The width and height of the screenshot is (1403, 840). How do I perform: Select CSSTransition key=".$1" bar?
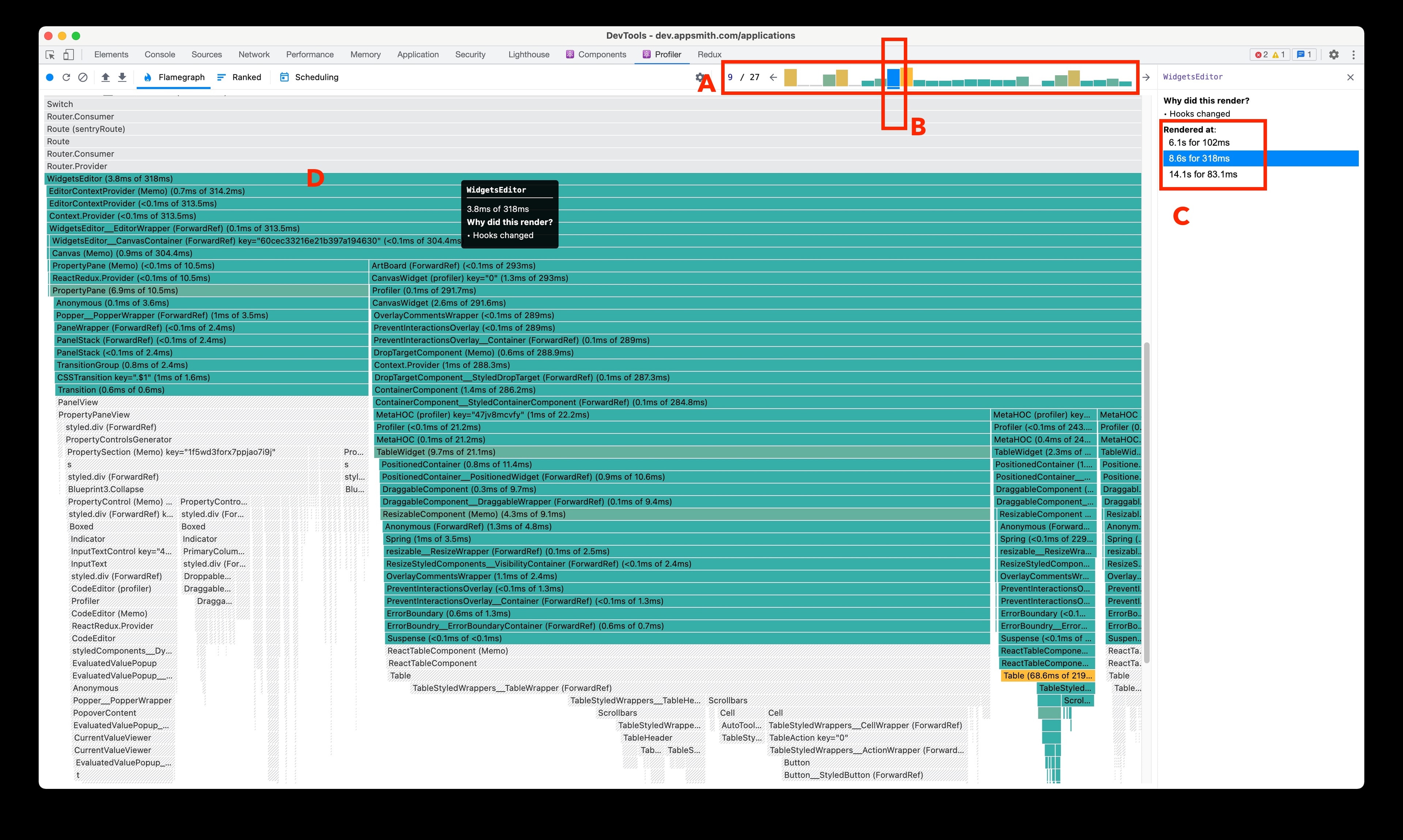(212, 378)
